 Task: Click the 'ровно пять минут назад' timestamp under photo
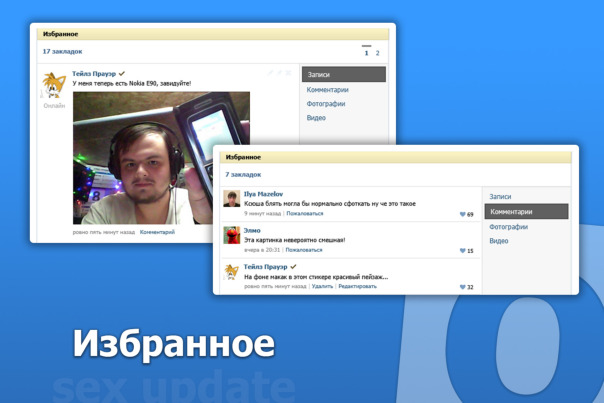104,232
